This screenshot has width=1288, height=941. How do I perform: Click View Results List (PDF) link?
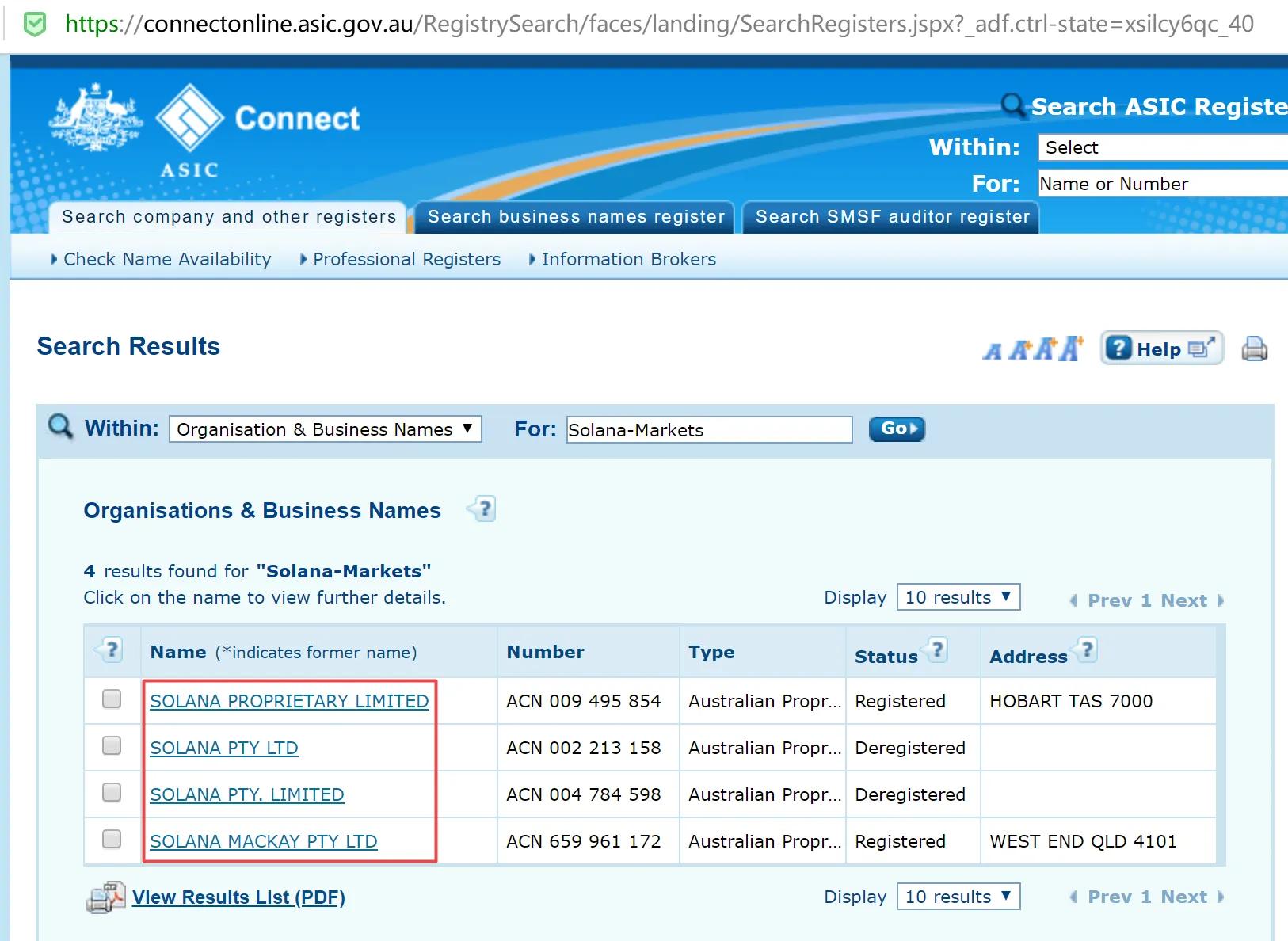tap(238, 897)
